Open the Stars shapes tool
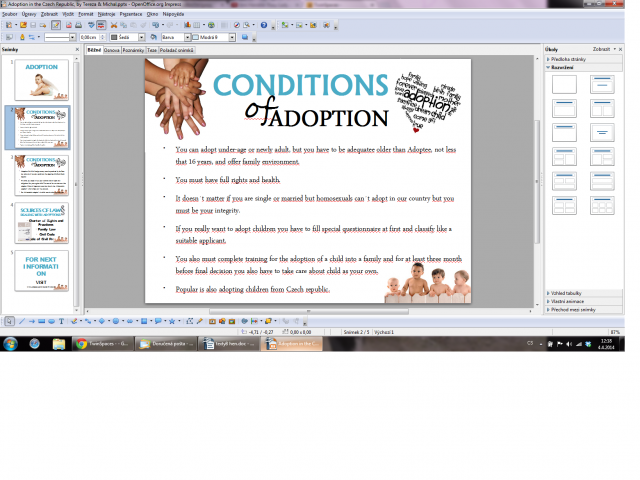Viewport: 640px width, 480px height. 172,321
